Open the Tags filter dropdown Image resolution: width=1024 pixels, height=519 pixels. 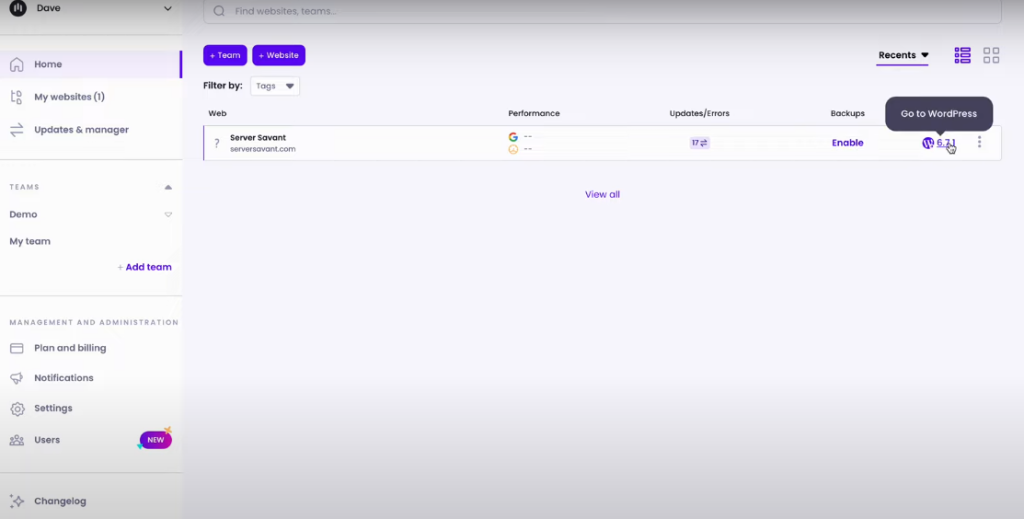[x=275, y=86]
